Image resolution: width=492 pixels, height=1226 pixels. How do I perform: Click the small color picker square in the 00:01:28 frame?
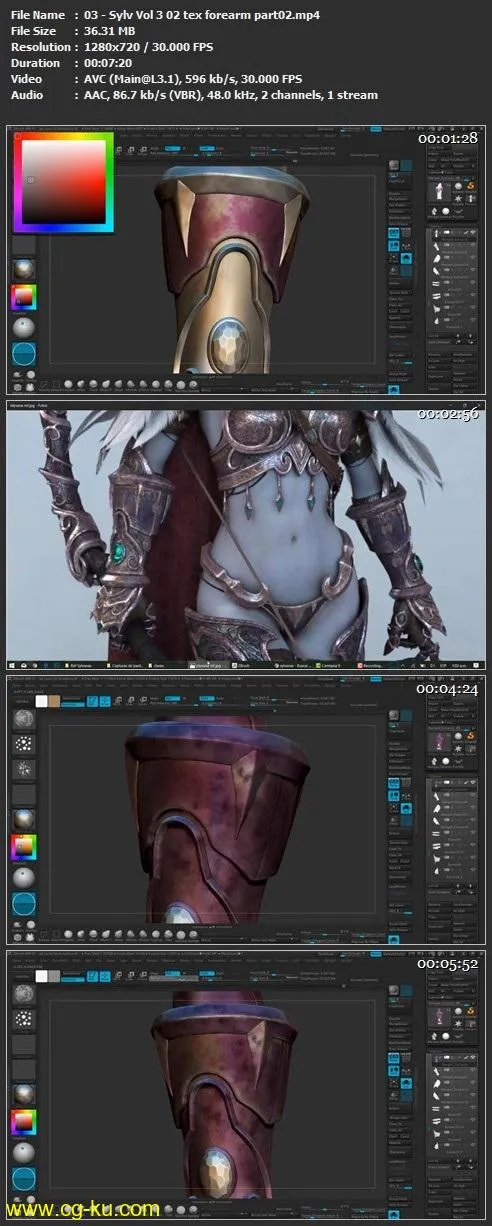click(x=23, y=297)
